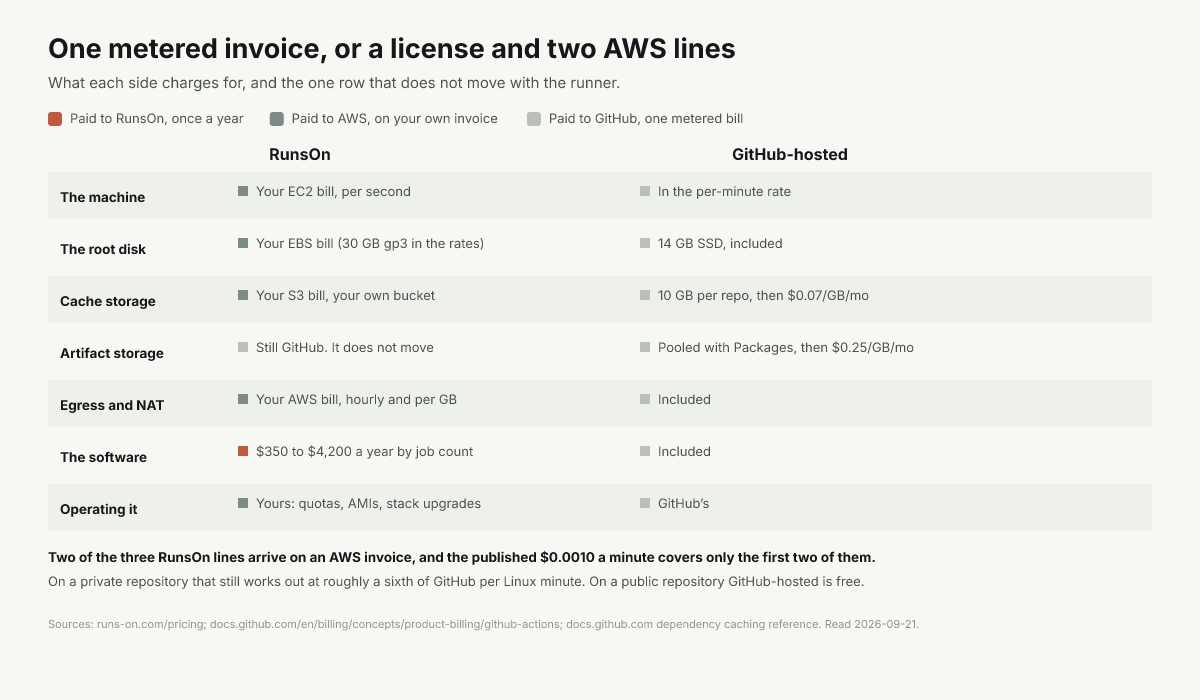Click the "The root disk" row label

(x=103, y=249)
